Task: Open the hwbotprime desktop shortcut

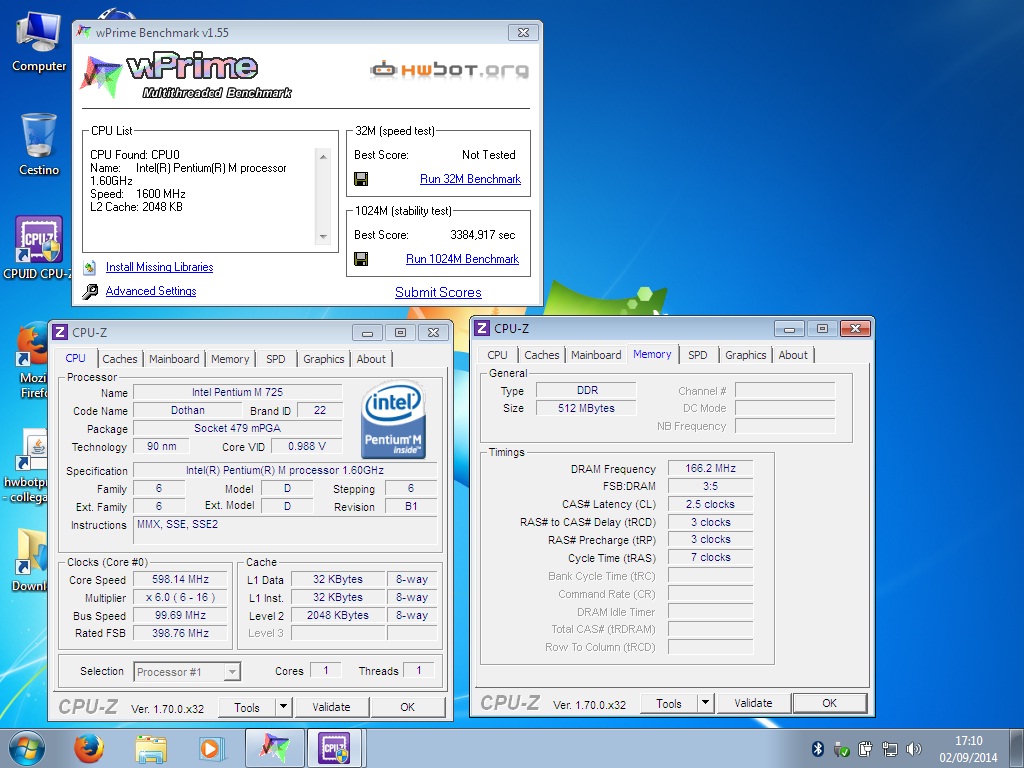Action: point(26,465)
